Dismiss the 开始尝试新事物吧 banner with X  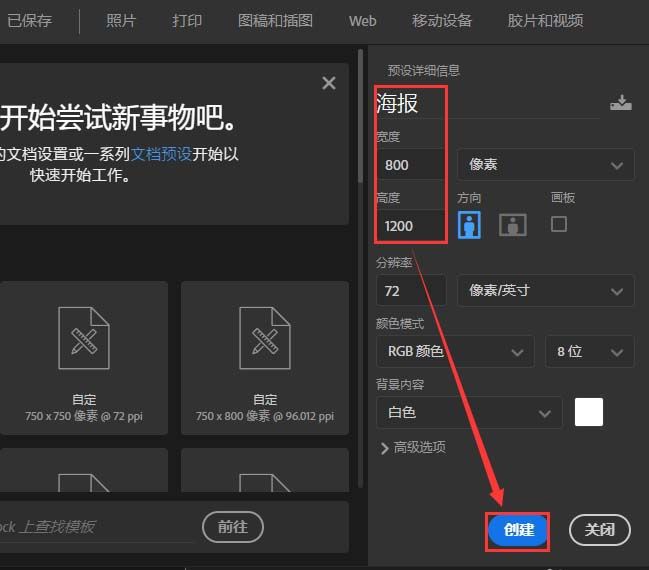pos(329,83)
